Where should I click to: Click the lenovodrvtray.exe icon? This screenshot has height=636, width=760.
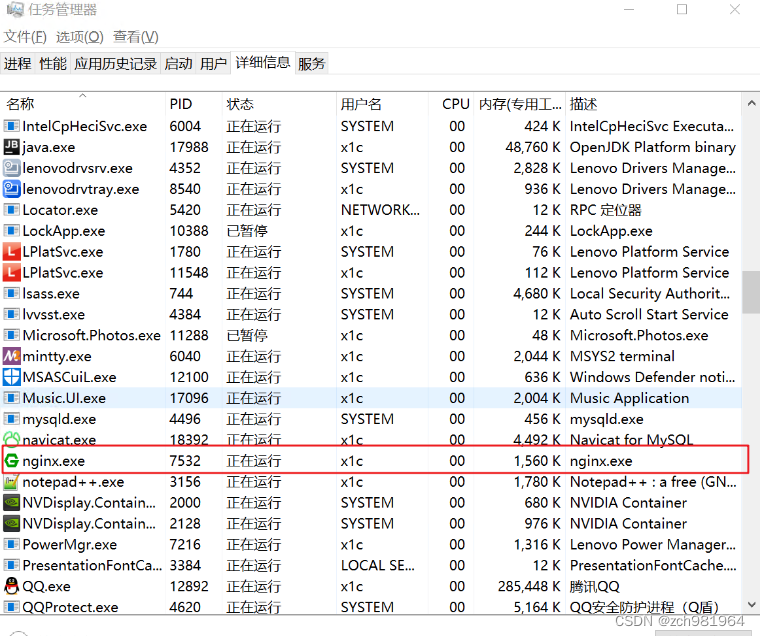pyautogui.click(x=11, y=189)
